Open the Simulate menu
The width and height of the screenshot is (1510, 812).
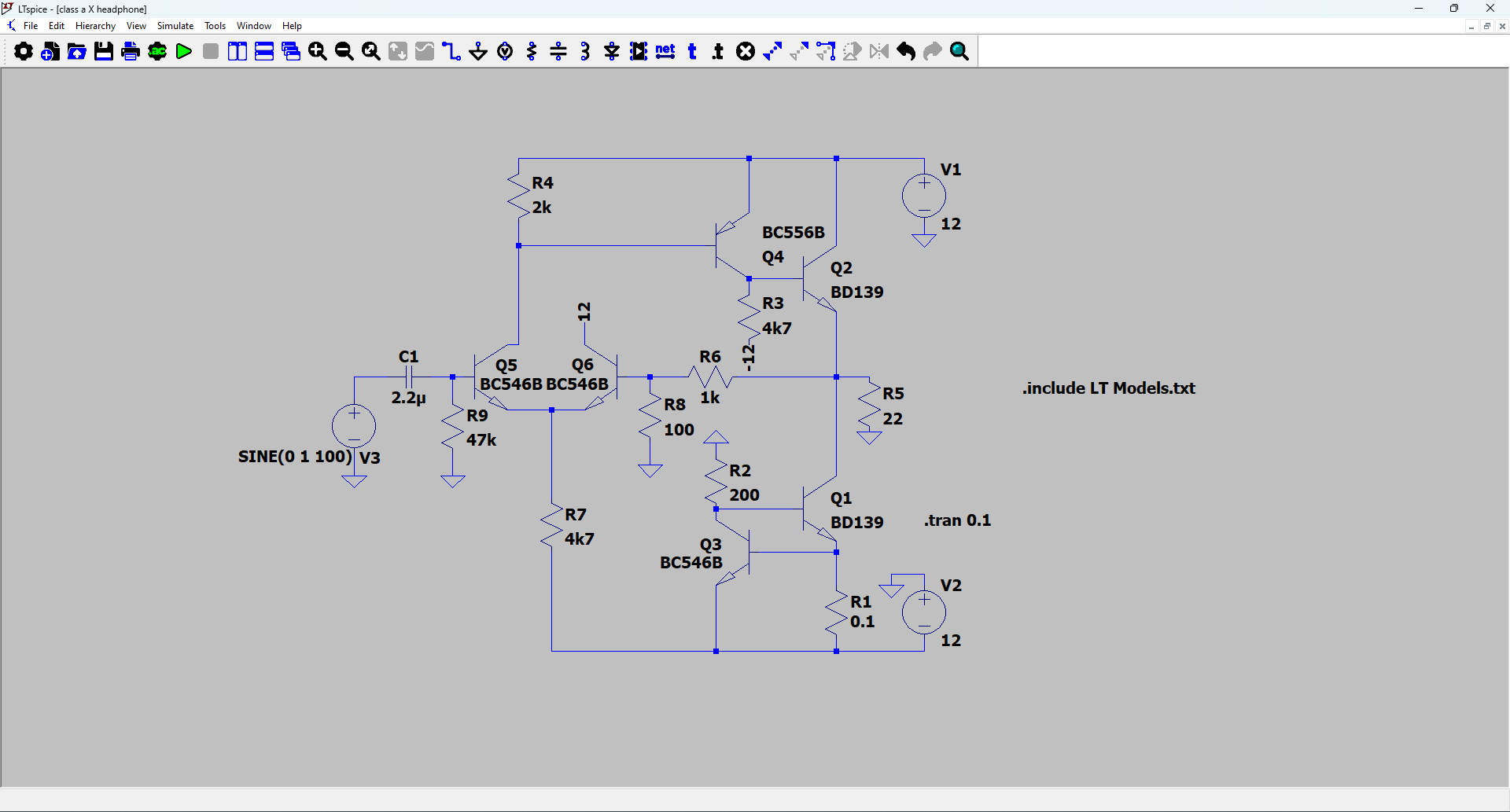175,26
